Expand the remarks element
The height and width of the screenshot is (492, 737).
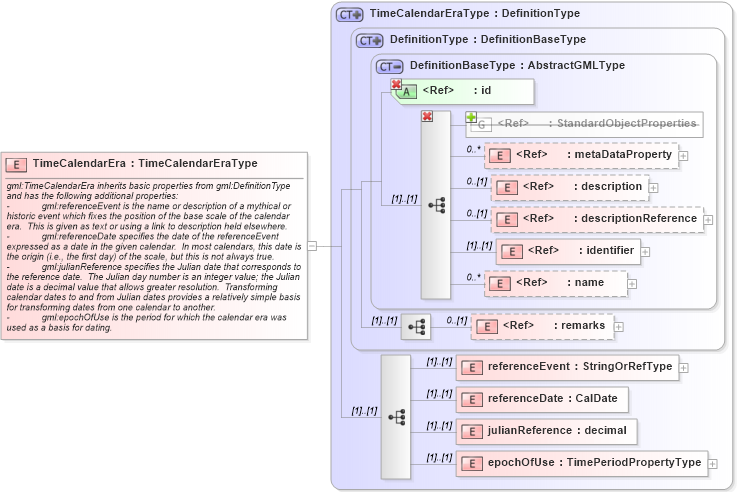point(619,327)
